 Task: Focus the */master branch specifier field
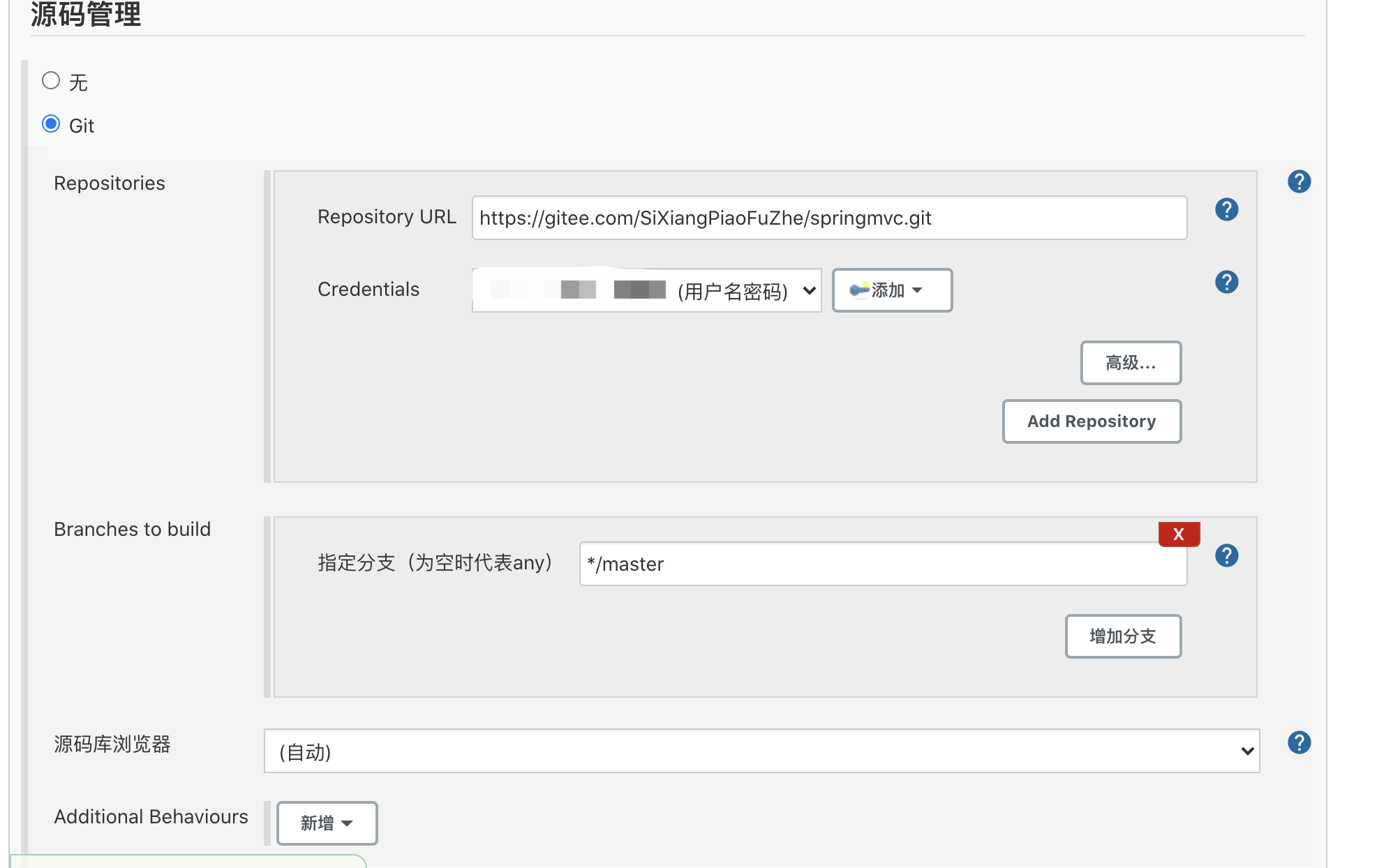click(882, 564)
